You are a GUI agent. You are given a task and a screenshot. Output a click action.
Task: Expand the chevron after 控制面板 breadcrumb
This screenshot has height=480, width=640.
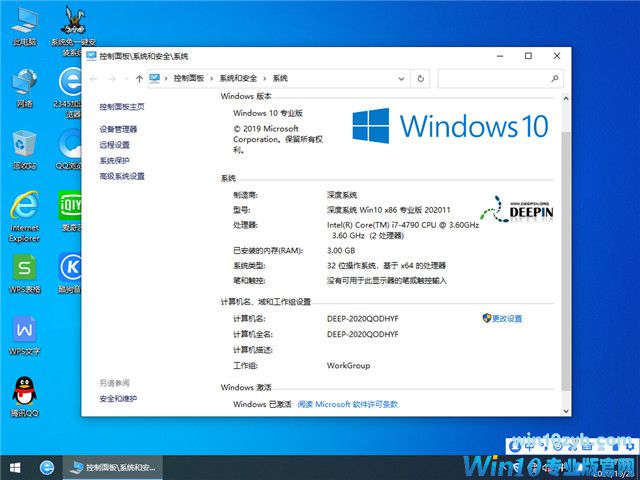click(211, 78)
